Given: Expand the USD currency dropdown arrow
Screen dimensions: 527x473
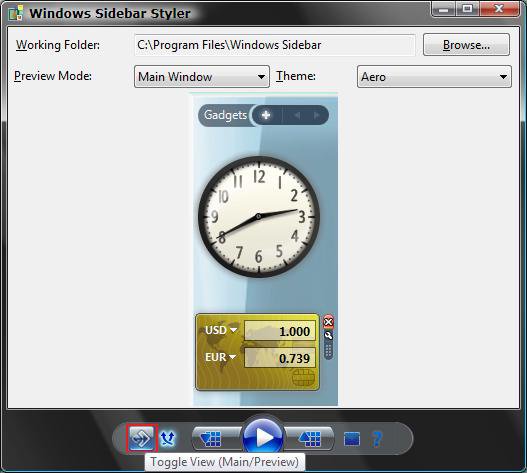Looking at the screenshot, I should 233,330.
